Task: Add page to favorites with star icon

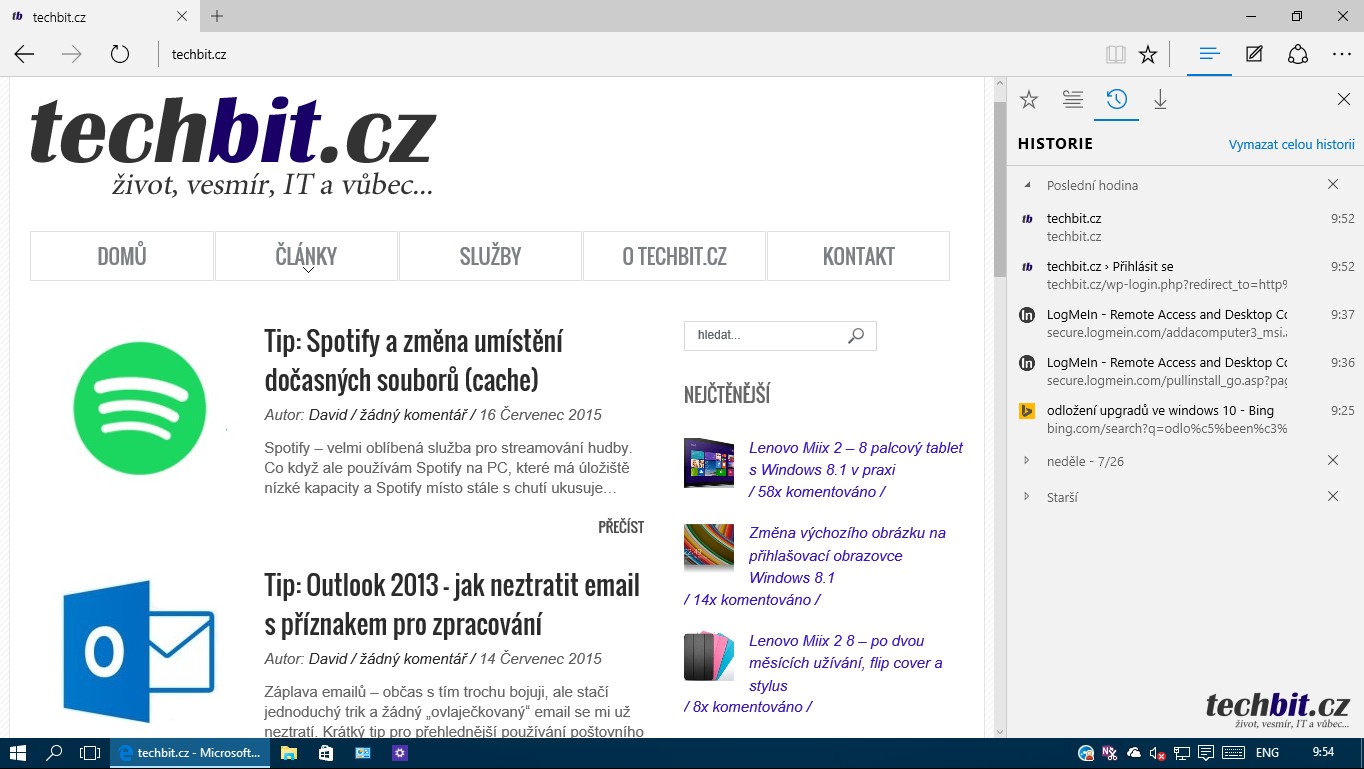Action: coord(1148,54)
